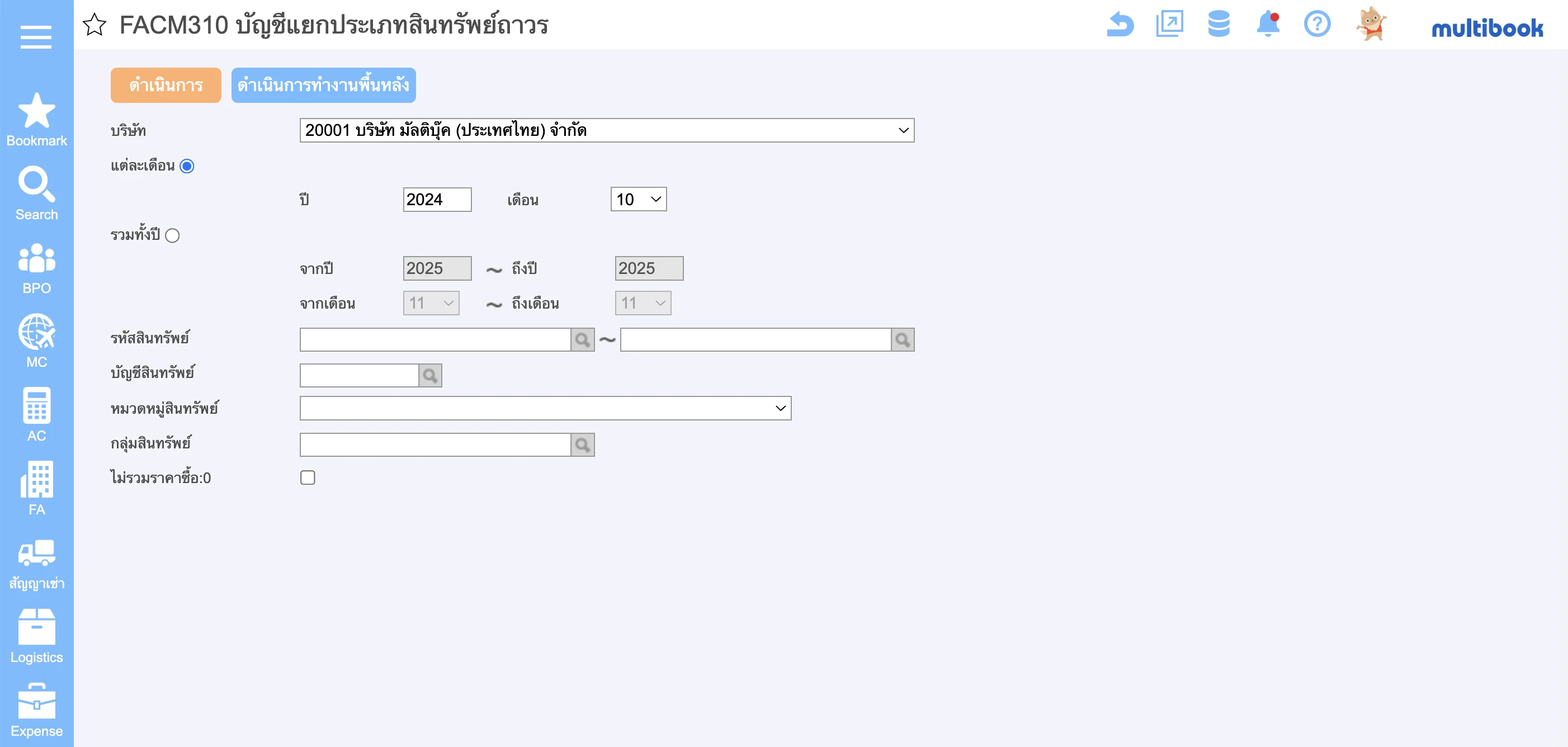This screenshot has width=1568, height=747.
Task: Click the lookup icon for บัญชีสินทรัพย์
Action: [431, 376]
